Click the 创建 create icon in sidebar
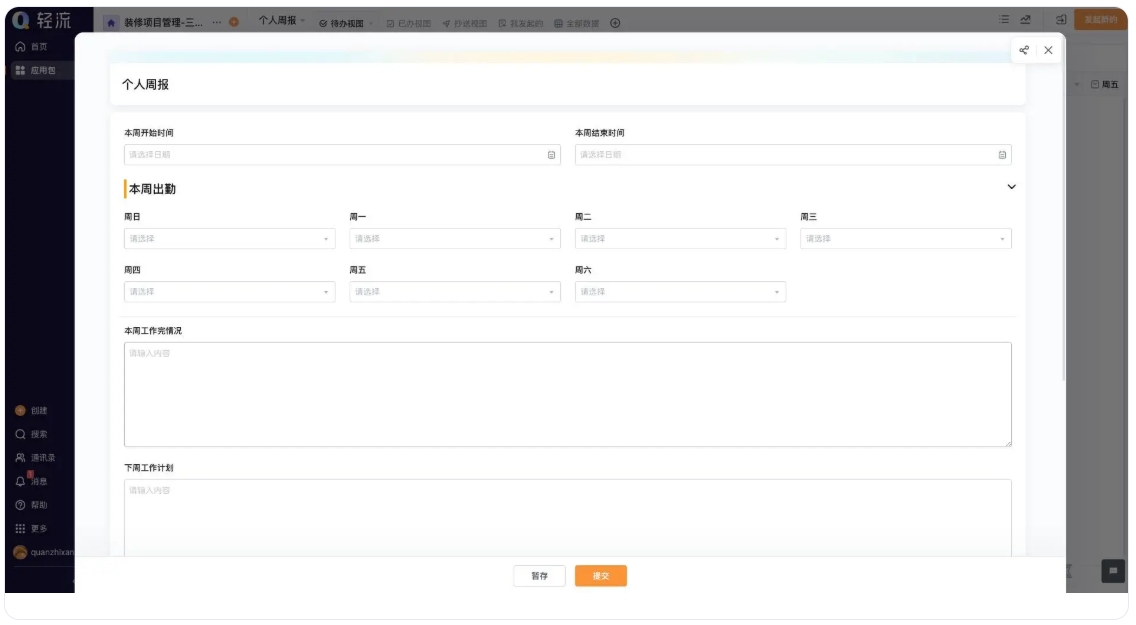This screenshot has width=1136, height=625. click(20, 410)
